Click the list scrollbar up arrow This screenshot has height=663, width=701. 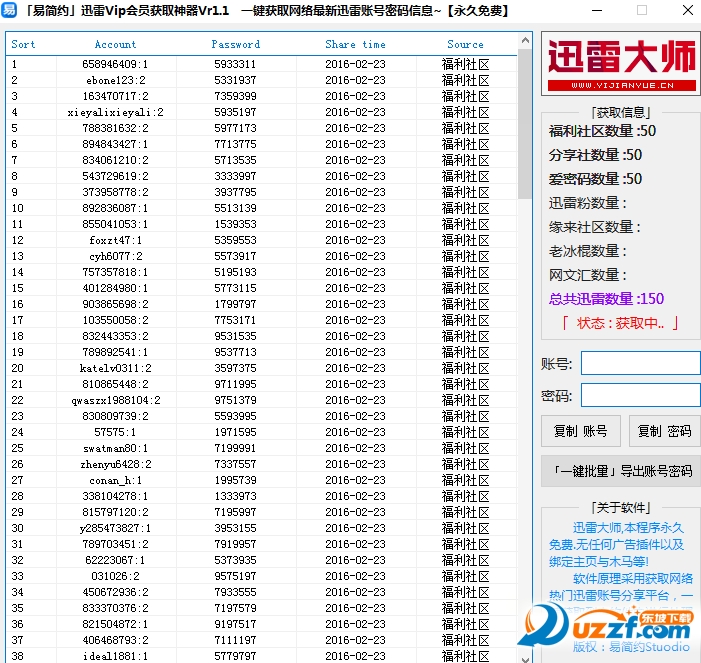525,41
